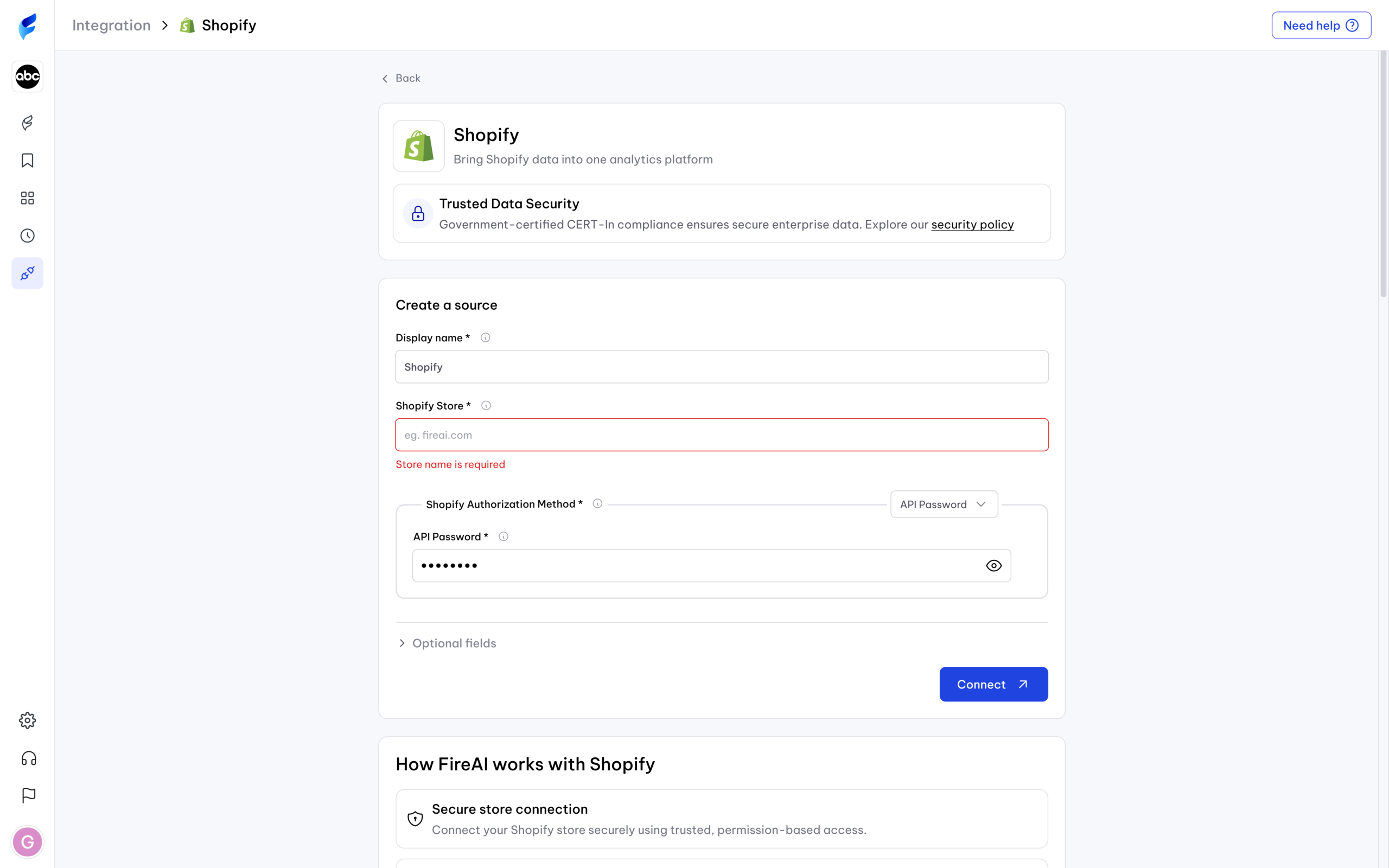Expand the Optional fields section

[448, 643]
